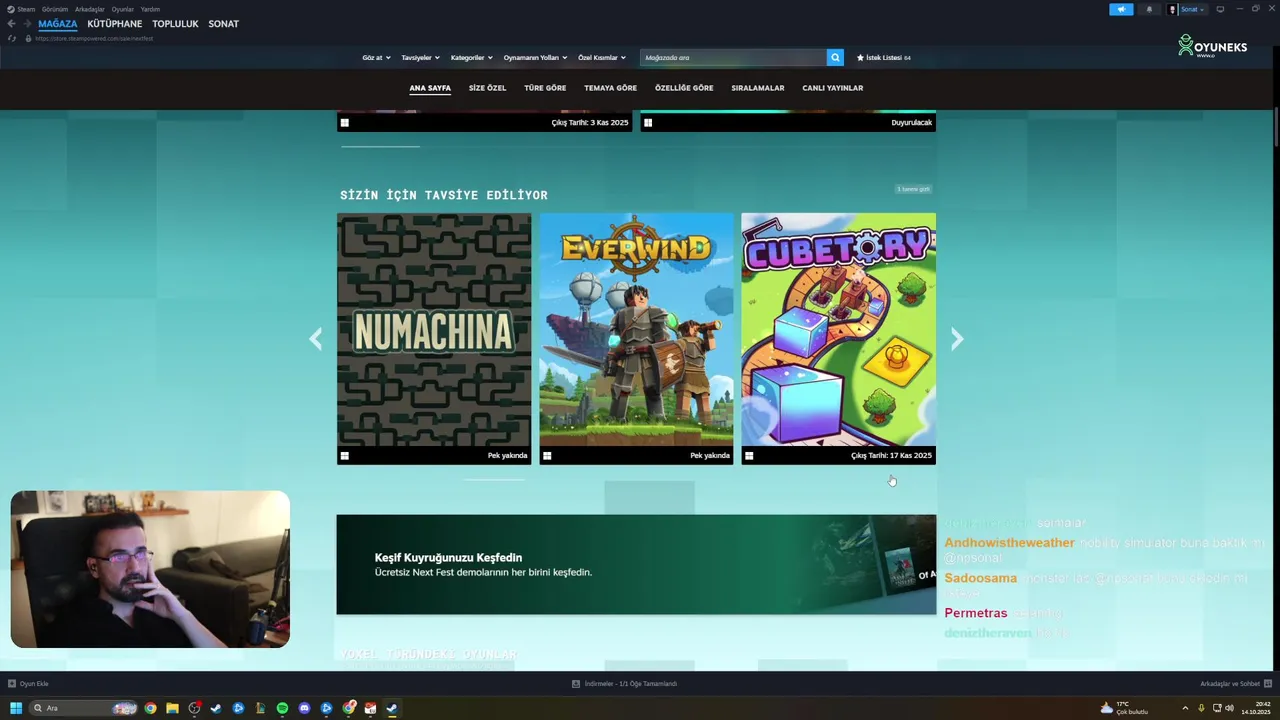
Task: Go to the TOPLULUK tab
Action: point(175,24)
